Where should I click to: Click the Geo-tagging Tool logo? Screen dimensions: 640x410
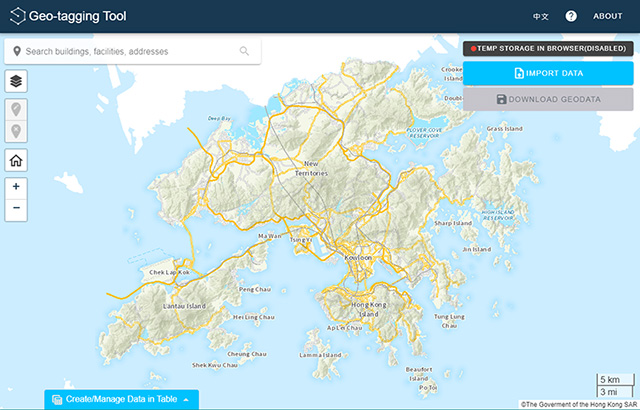(17, 16)
